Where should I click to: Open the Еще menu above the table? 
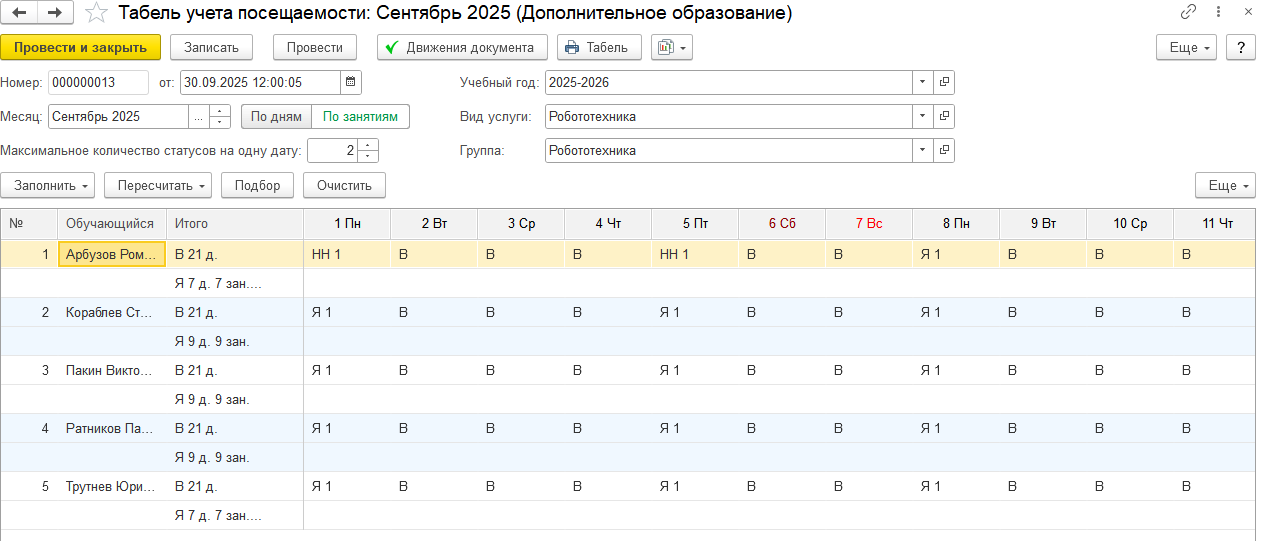[1224, 185]
